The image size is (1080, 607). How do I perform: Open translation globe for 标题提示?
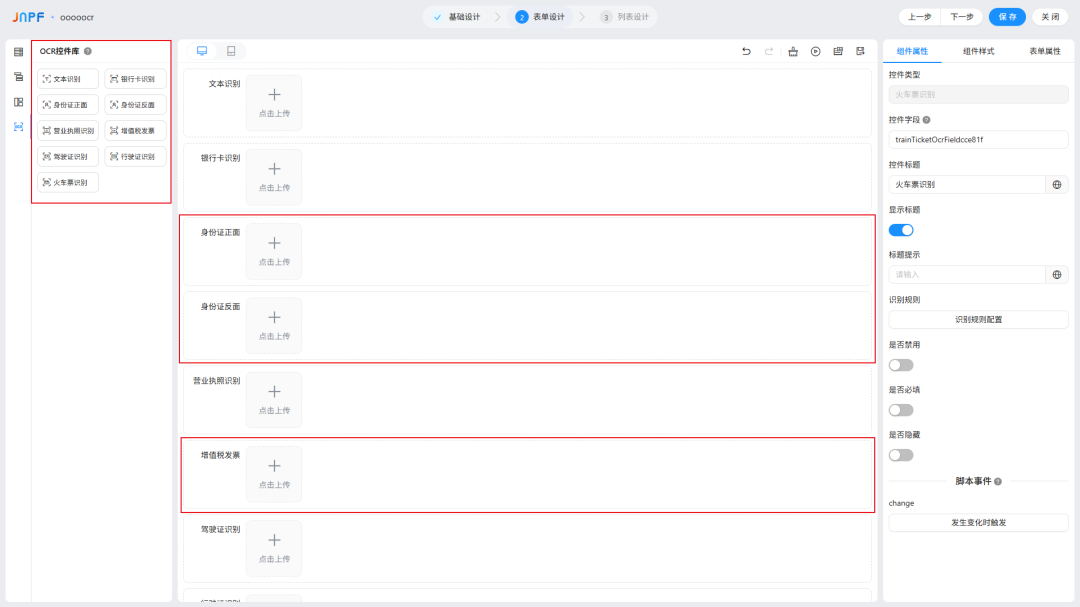(1057, 274)
